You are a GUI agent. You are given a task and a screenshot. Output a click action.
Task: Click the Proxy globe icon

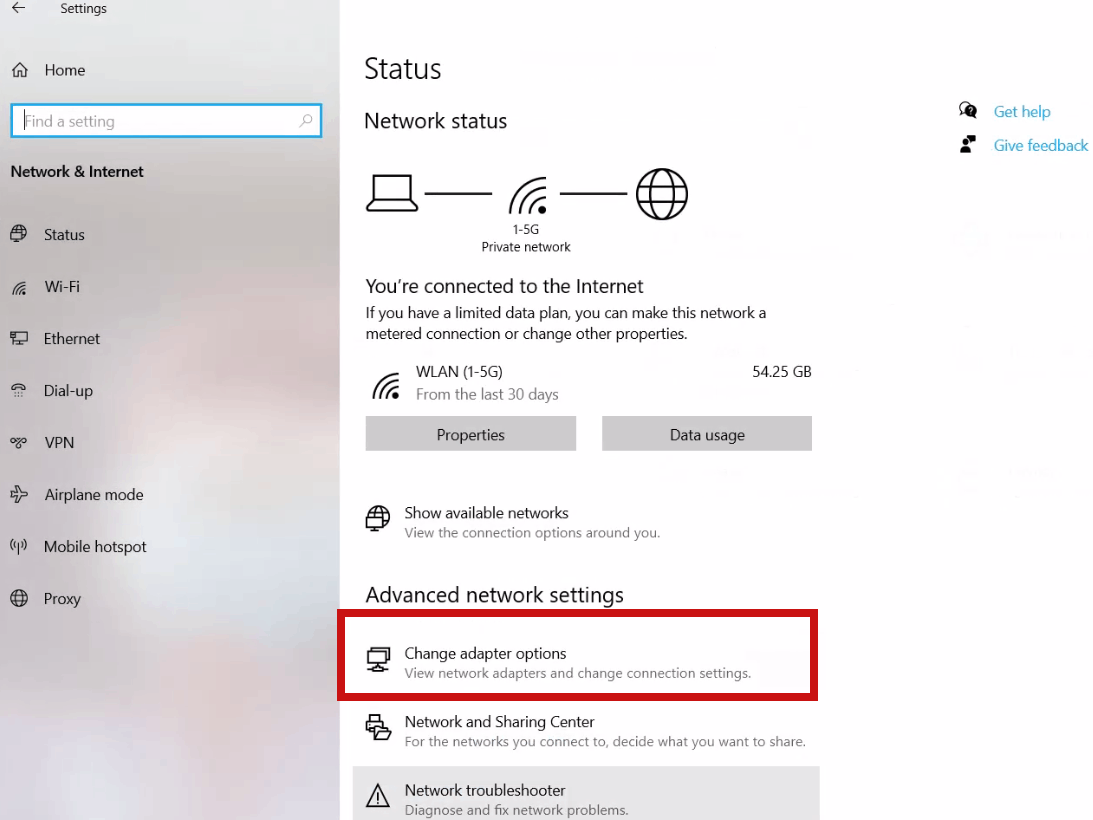(x=19, y=598)
